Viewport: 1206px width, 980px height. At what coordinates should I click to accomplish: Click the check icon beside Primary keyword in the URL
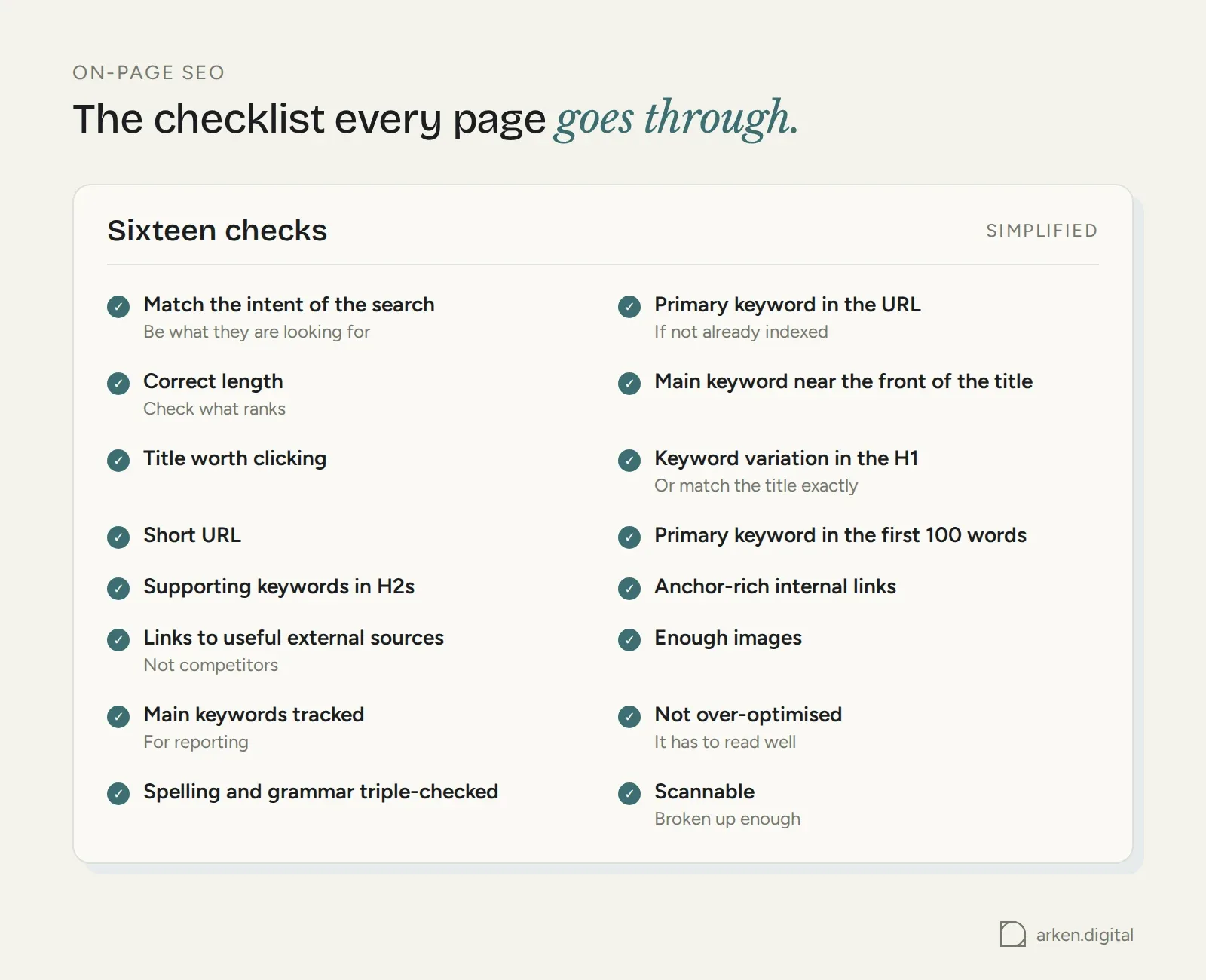[x=629, y=307]
